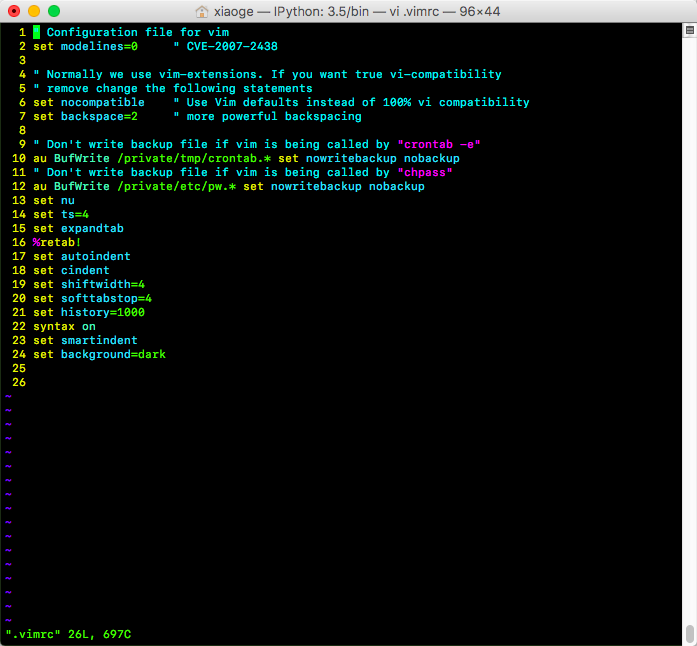This screenshot has height=646, width=697.
Task: Close the terminal window with red button
Action: click(14, 11)
